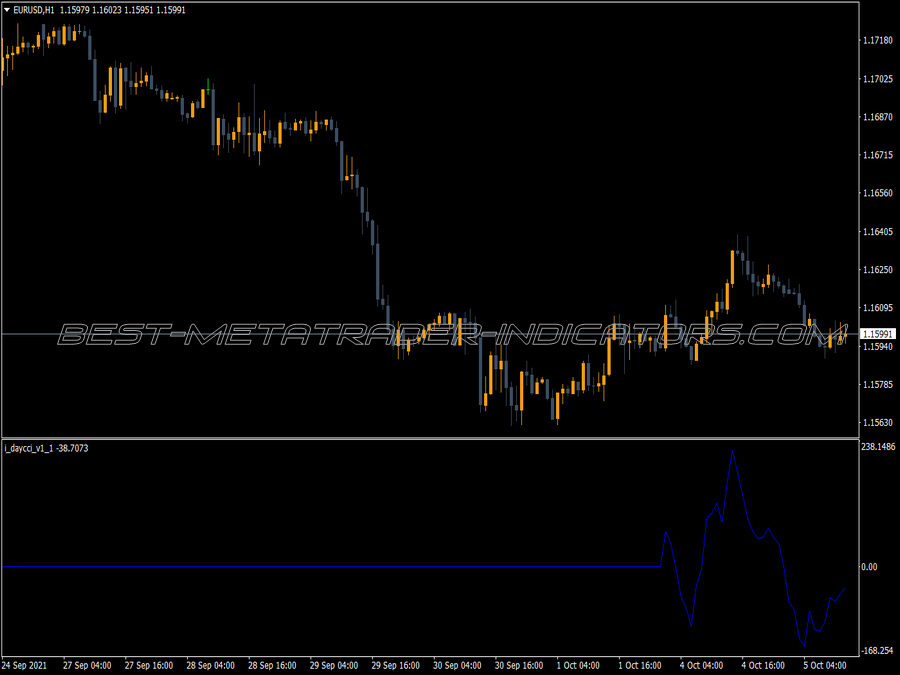Click the 1.16250 price axis label
Image resolution: width=900 pixels, height=675 pixels.
click(x=878, y=270)
